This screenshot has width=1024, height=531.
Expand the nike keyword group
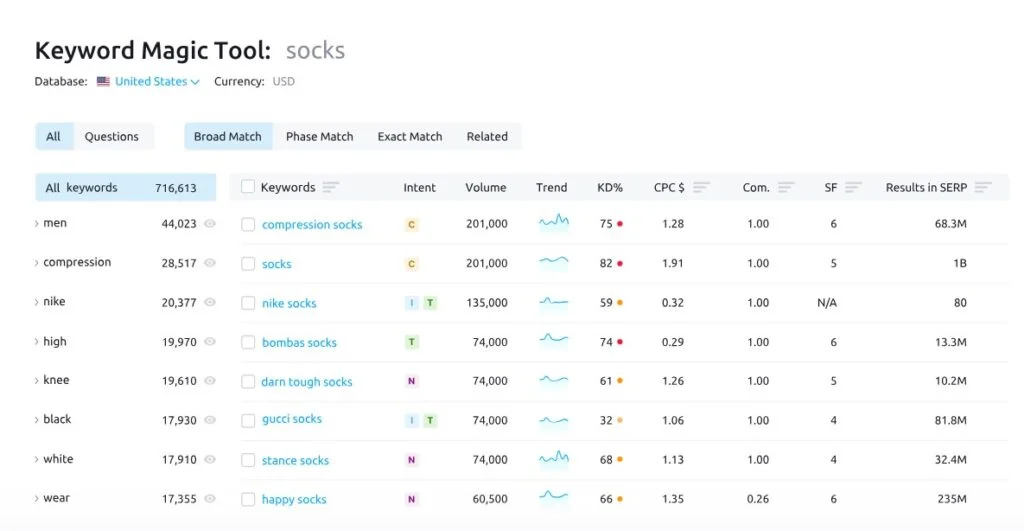pos(37,302)
